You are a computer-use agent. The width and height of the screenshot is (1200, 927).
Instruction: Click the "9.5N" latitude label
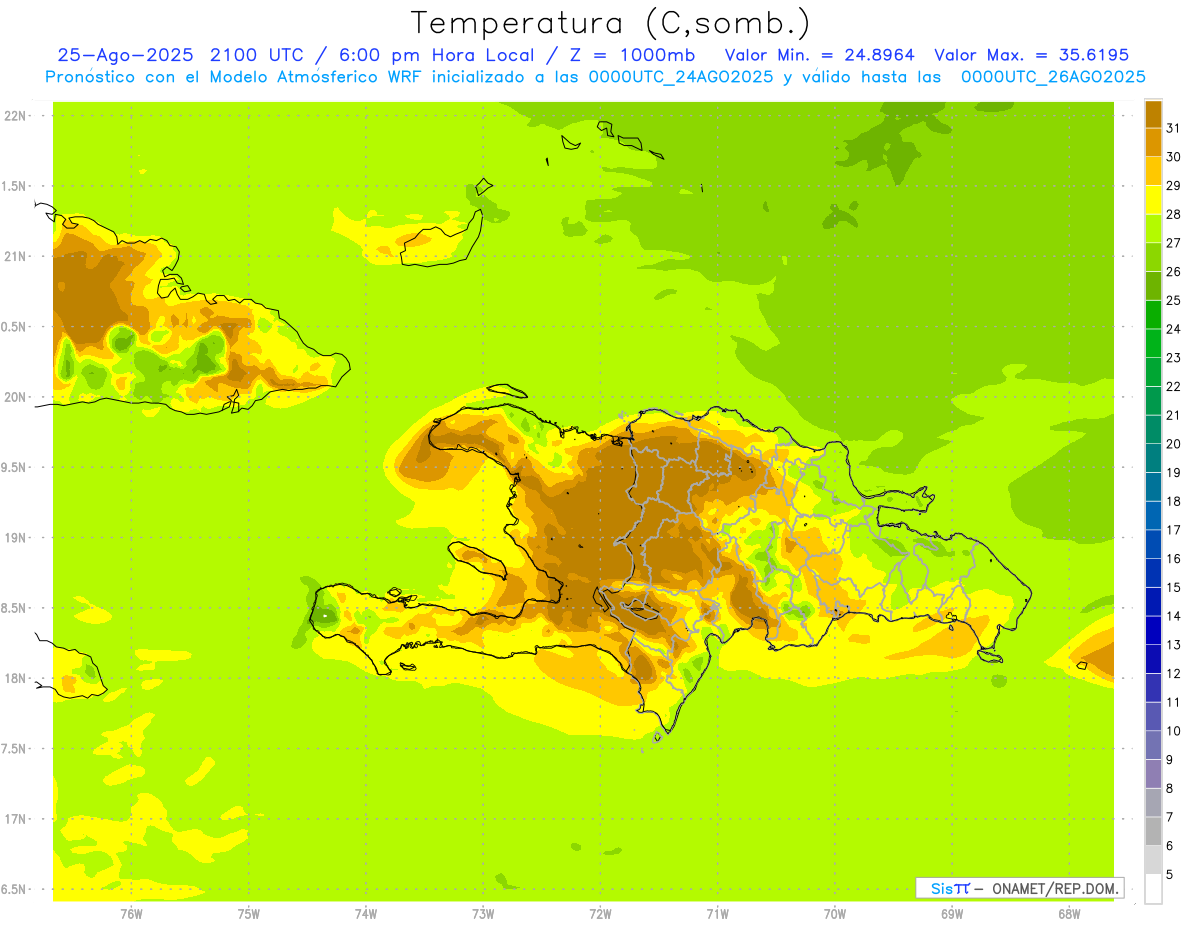click(15, 467)
